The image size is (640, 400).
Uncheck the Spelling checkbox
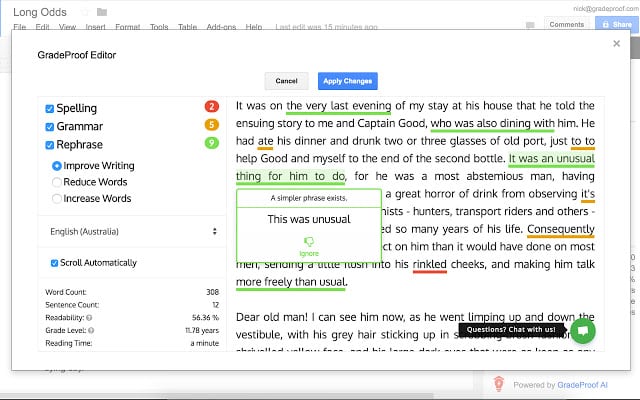click(x=50, y=109)
